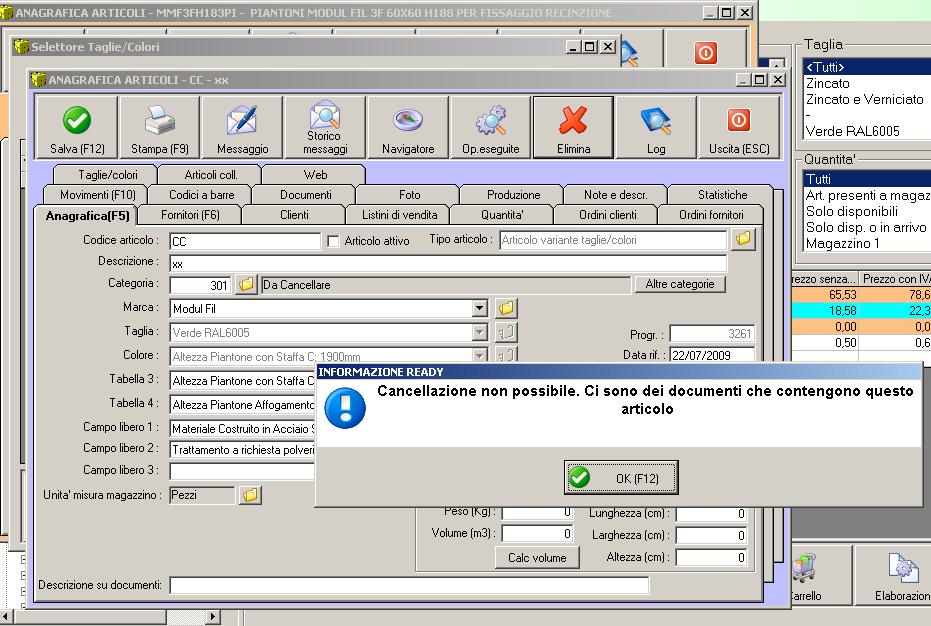Image resolution: width=931 pixels, height=626 pixels.
Task: Open Categoria folder lookup icon
Action: 246,284
